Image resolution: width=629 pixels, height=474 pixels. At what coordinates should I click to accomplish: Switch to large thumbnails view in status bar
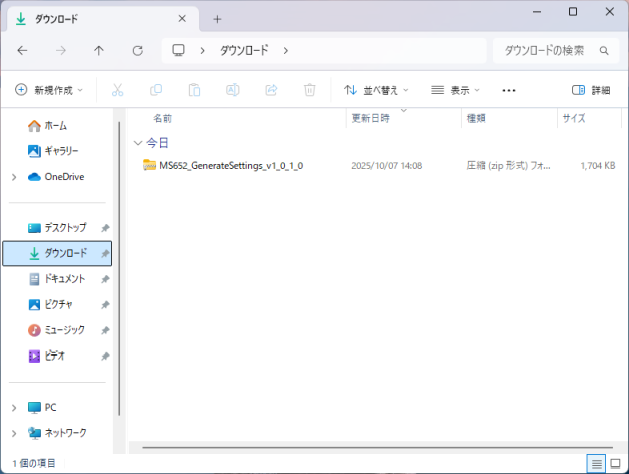coord(614,464)
